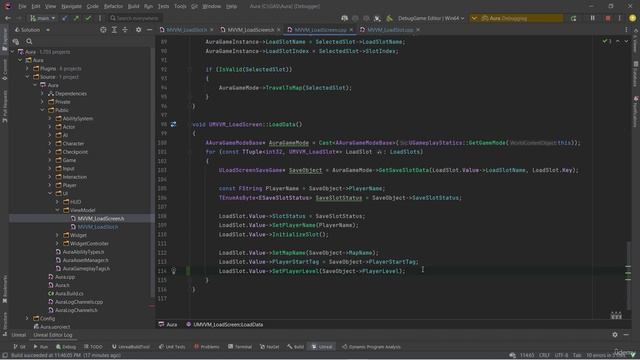Click the build hammer icon
The image size is (640, 360).
pyautogui.click(x=389, y=18)
